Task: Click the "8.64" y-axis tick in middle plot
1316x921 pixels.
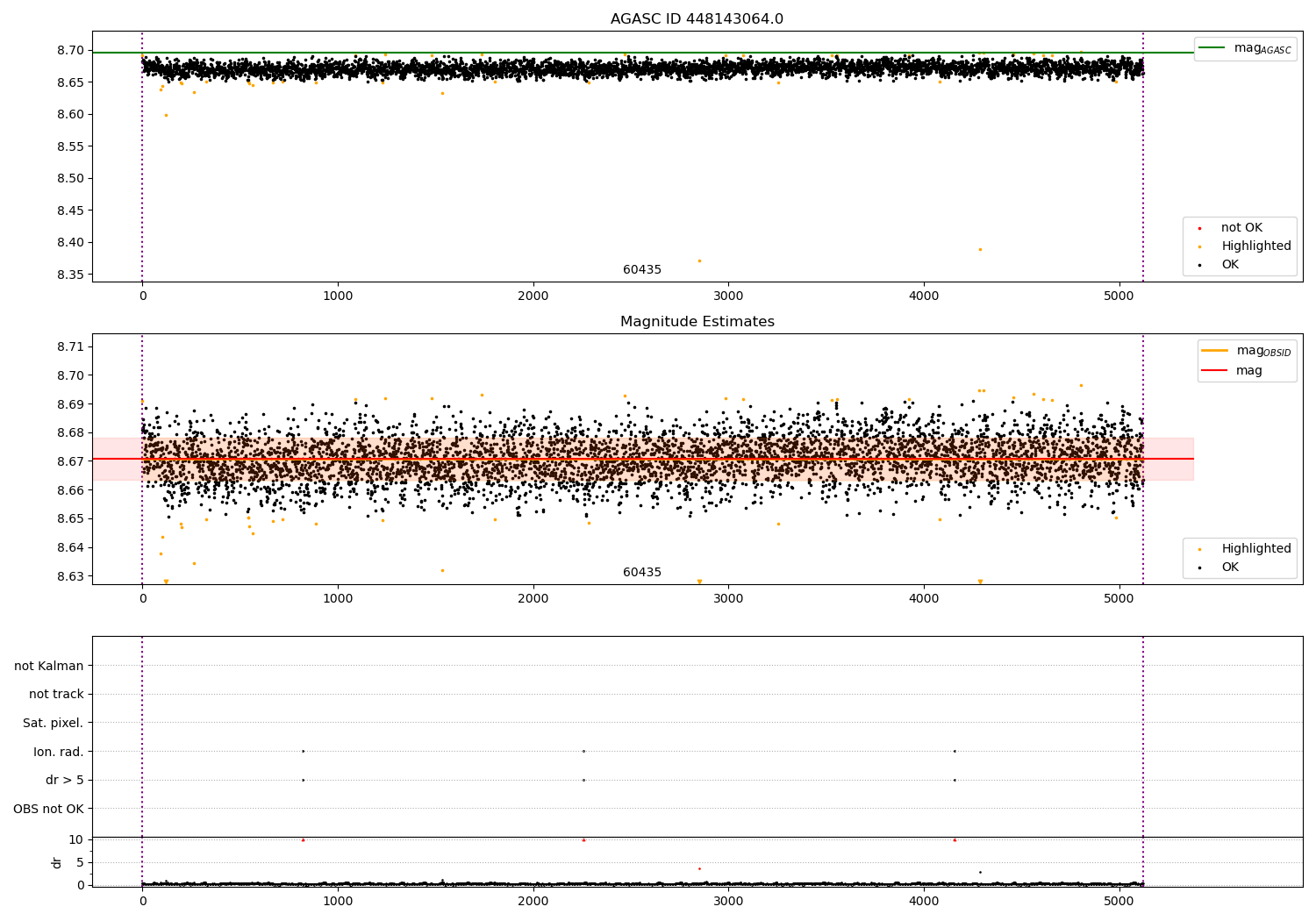Action: click(x=70, y=548)
